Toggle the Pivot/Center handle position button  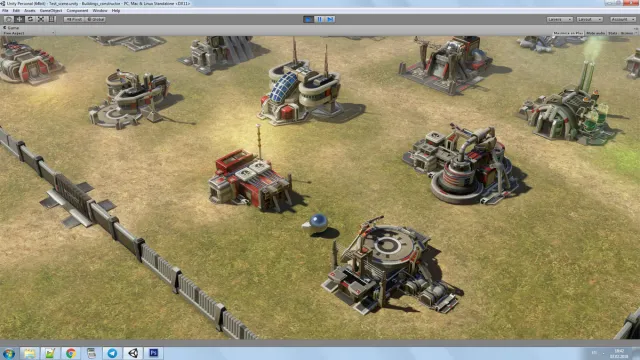(x=74, y=19)
